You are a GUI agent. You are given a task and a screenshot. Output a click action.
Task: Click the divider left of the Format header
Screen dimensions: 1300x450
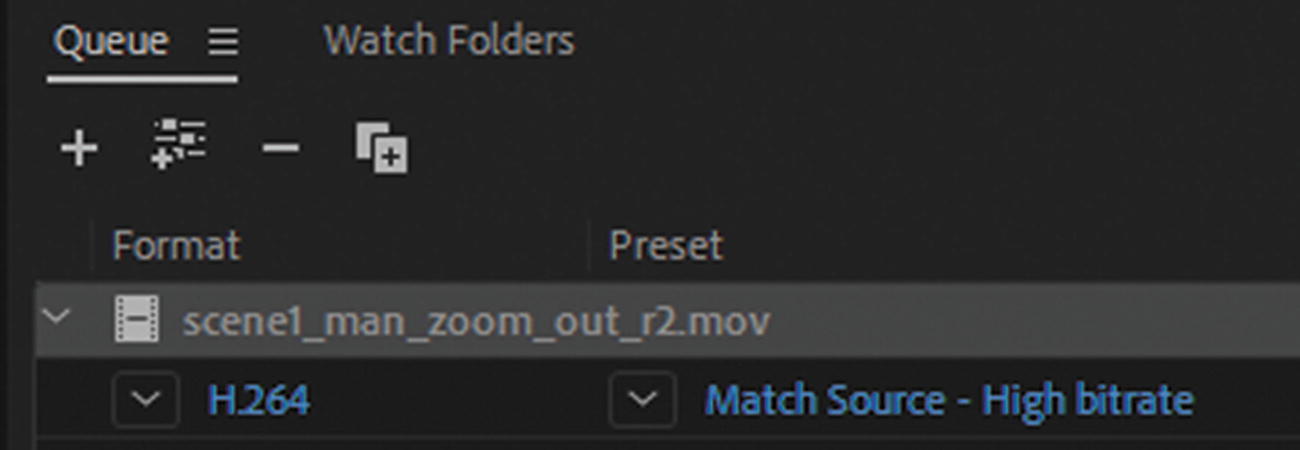click(92, 246)
